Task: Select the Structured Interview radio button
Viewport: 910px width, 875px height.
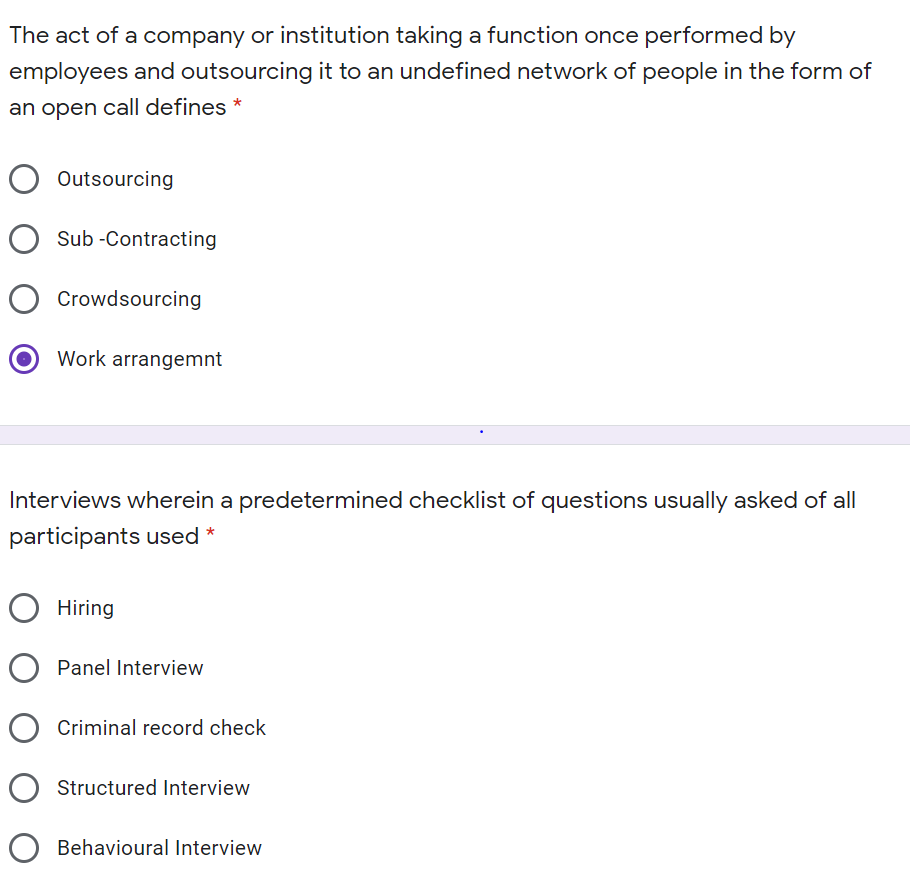Action: [x=24, y=788]
